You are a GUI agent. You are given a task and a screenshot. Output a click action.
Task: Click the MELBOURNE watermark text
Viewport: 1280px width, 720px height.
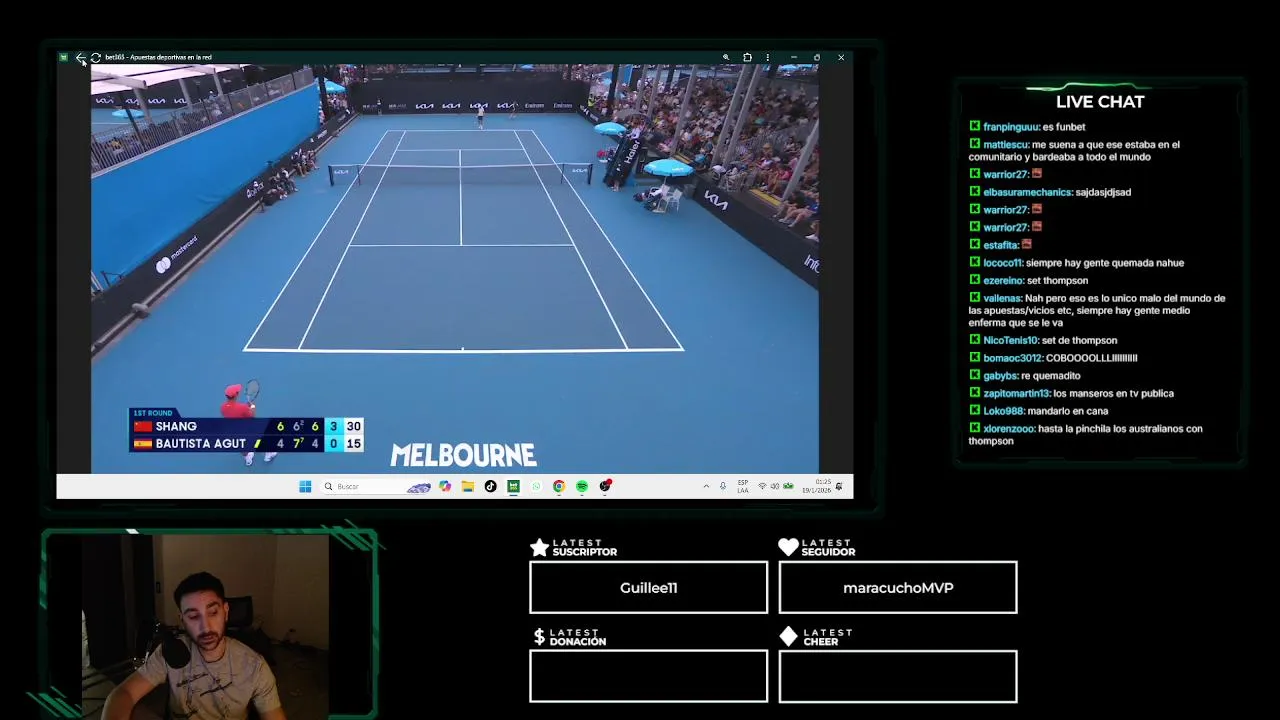point(463,456)
